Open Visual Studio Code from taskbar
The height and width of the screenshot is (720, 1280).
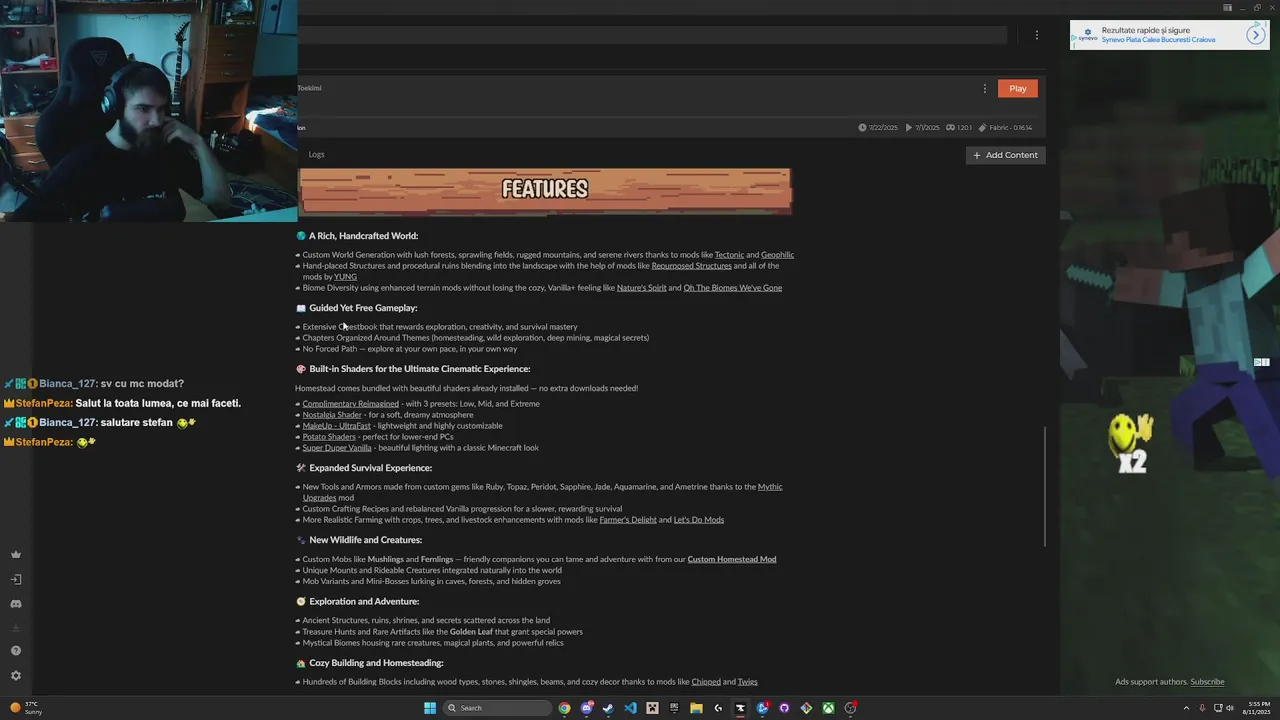(630, 708)
